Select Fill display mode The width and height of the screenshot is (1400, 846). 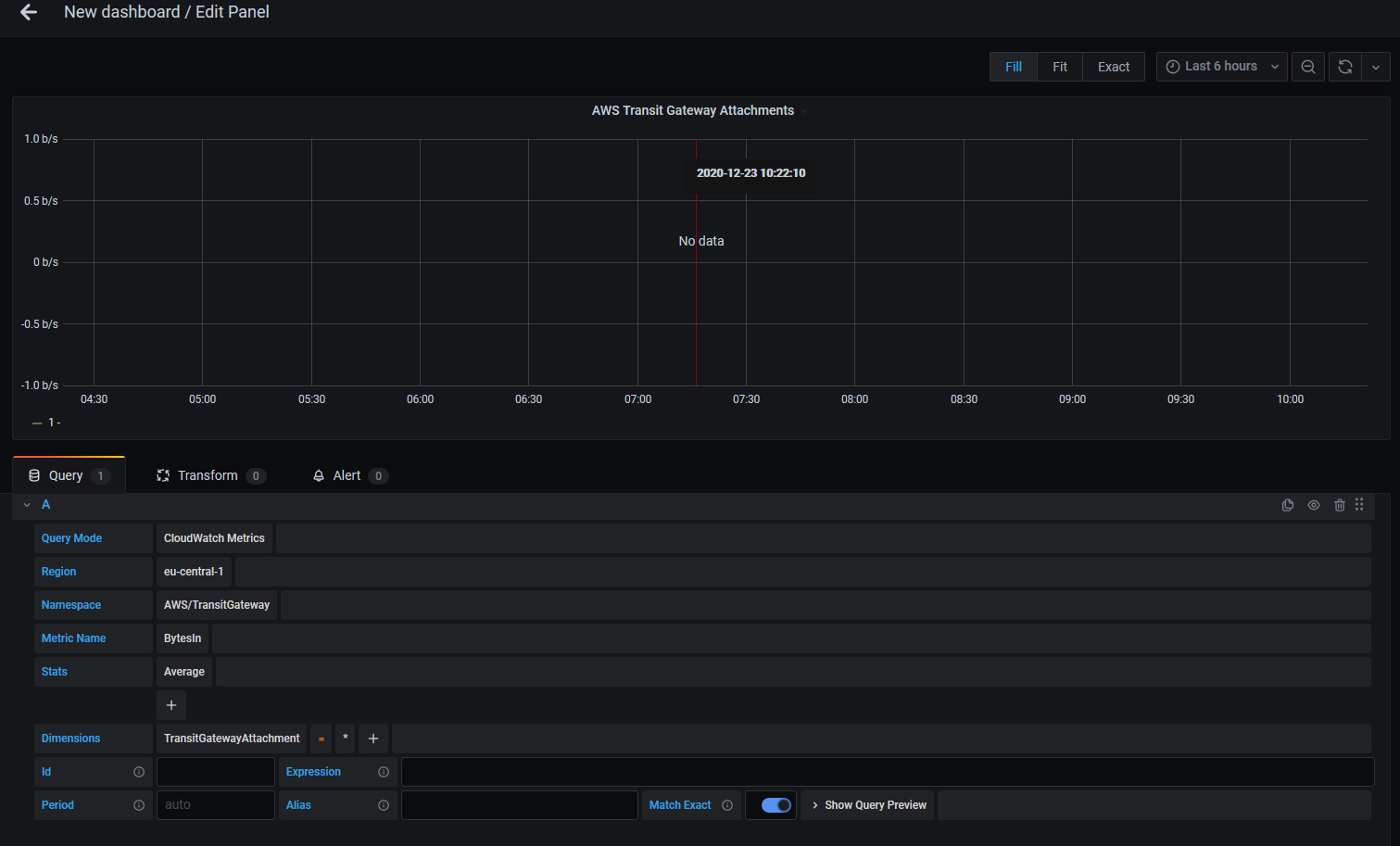[1014, 67]
